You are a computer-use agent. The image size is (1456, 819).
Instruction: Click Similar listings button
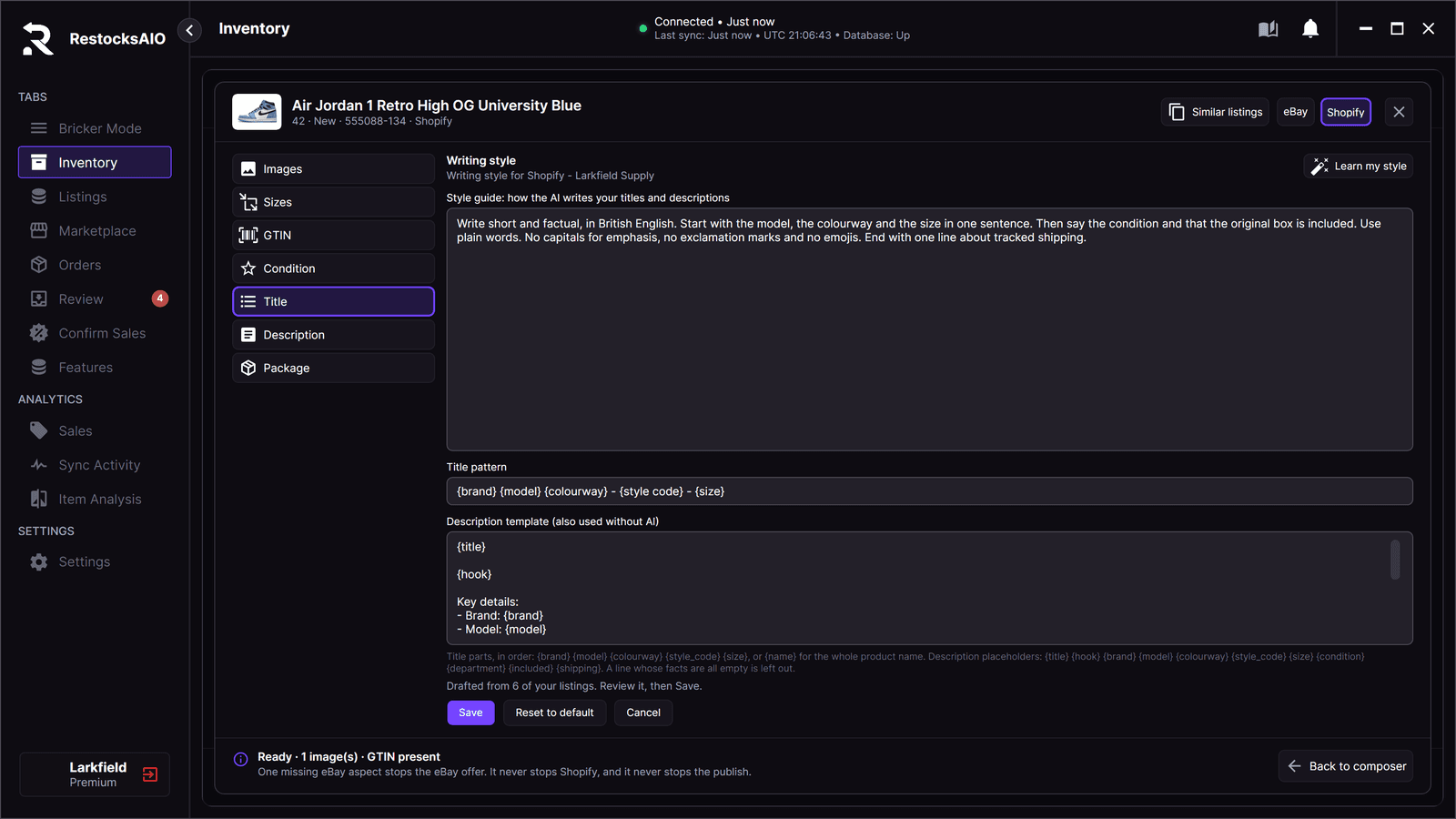(x=1215, y=112)
